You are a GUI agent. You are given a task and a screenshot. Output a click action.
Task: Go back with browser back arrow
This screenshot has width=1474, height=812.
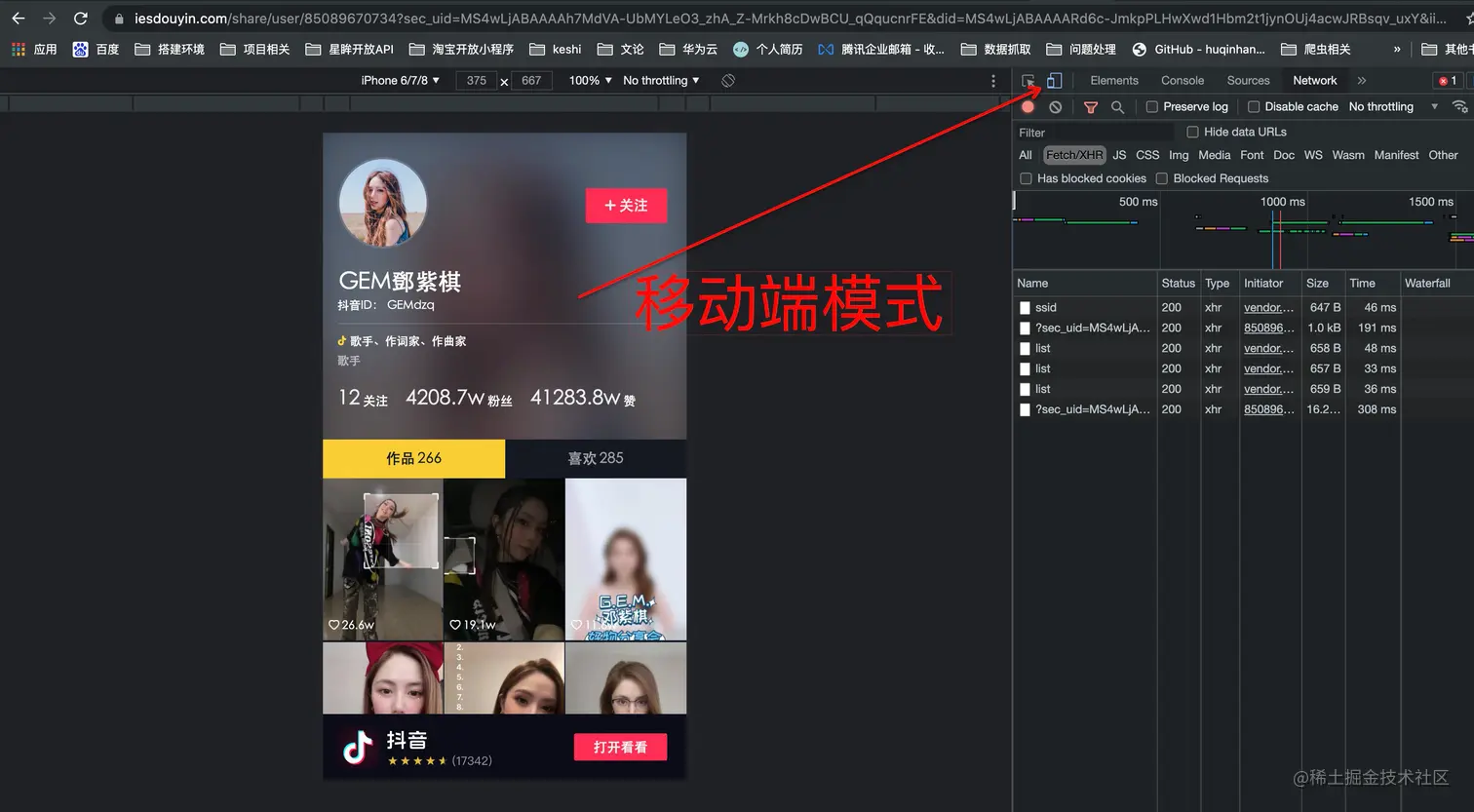point(18,19)
